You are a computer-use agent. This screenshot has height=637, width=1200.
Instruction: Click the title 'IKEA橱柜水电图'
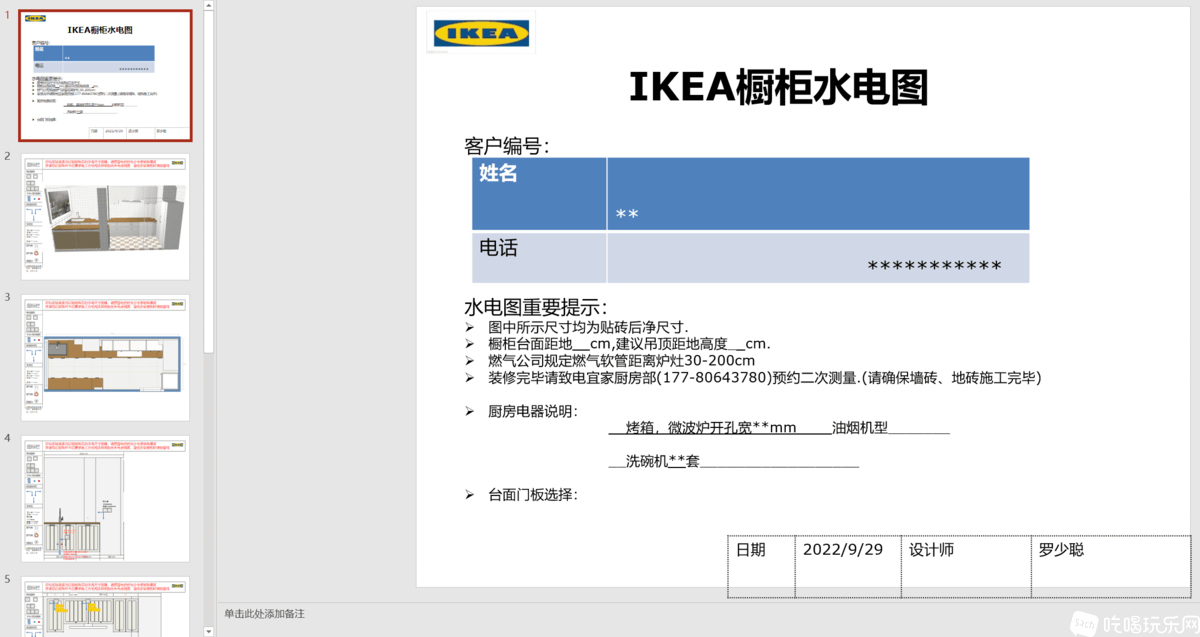point(779,87)
